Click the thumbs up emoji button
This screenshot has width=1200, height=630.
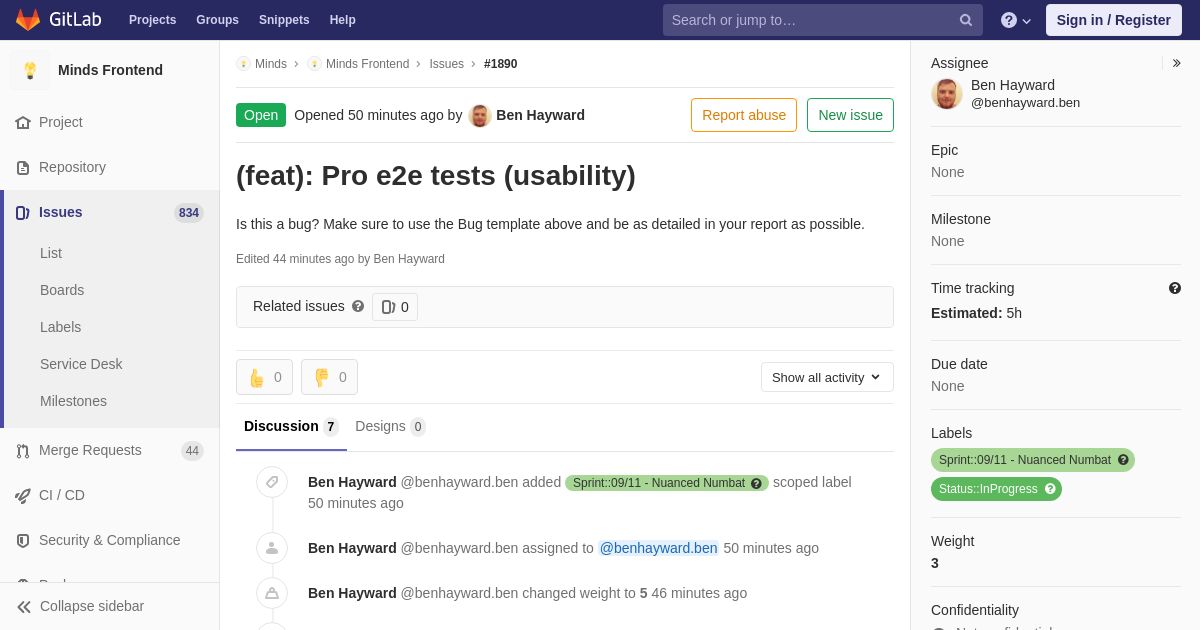pos(264,377)
